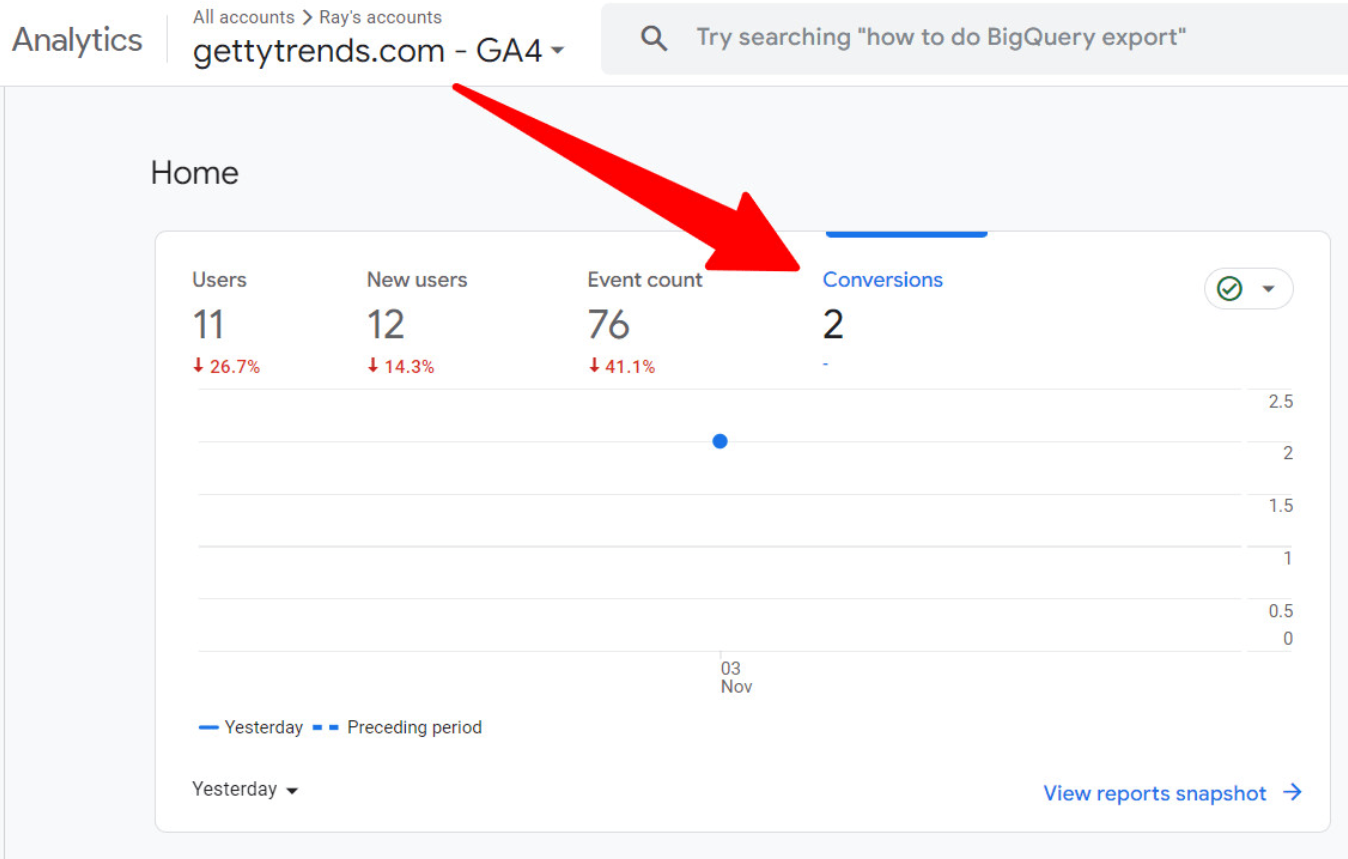Go to the All accounts breadcrumb
The image size is (1348, 859).
243,17
